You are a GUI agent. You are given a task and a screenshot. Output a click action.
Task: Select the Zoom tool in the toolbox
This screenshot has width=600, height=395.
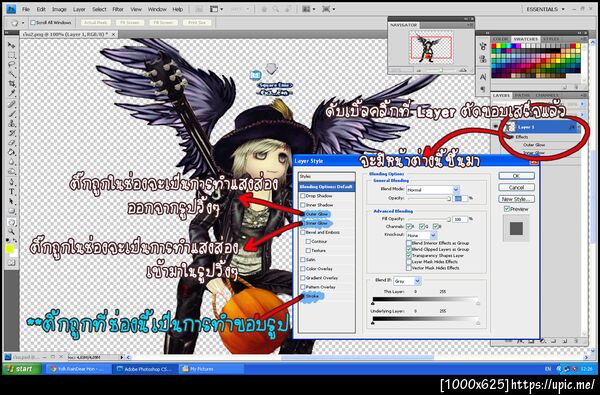point(12,232)
